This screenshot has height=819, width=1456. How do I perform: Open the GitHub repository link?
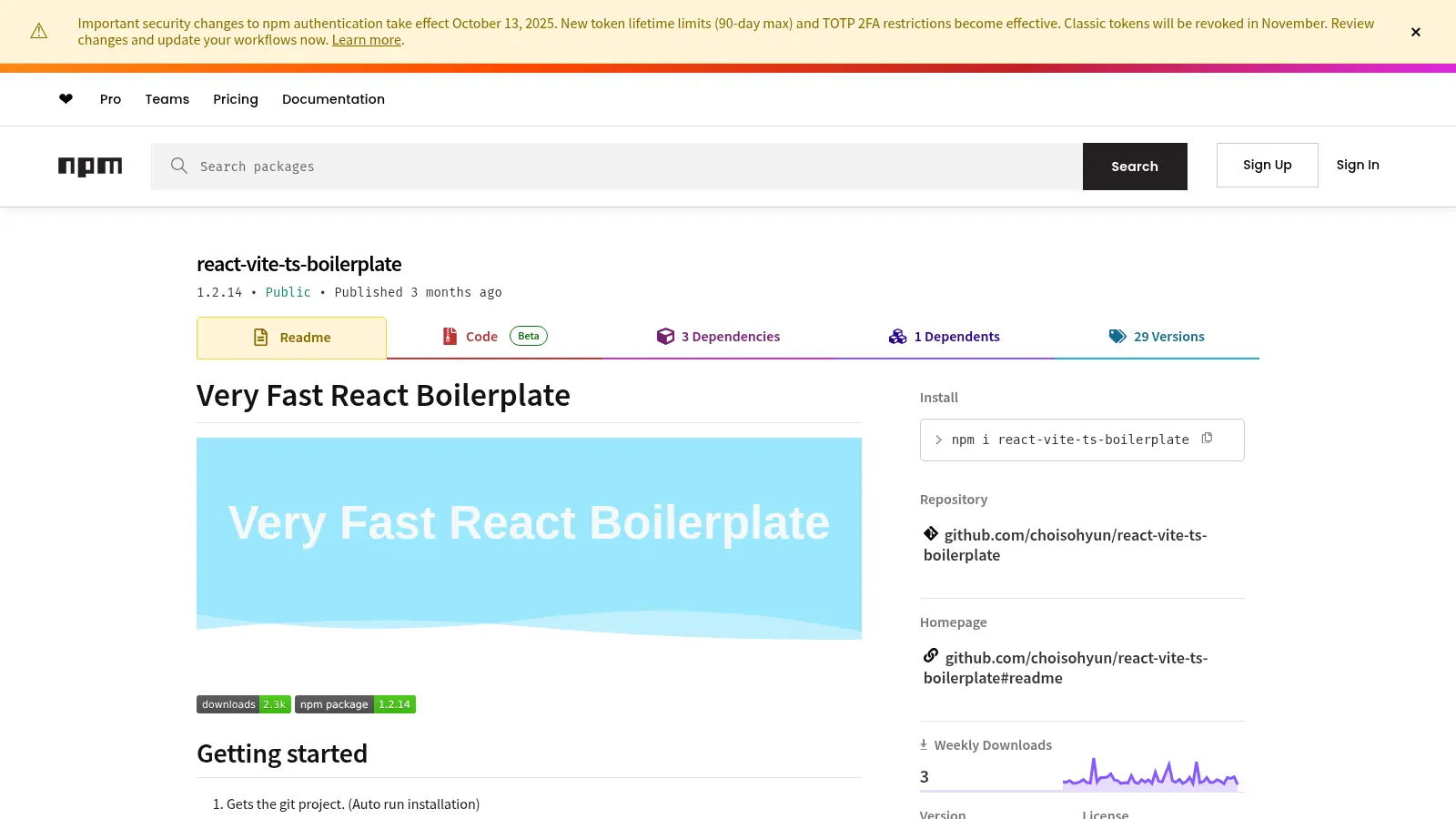[1066, 545]
